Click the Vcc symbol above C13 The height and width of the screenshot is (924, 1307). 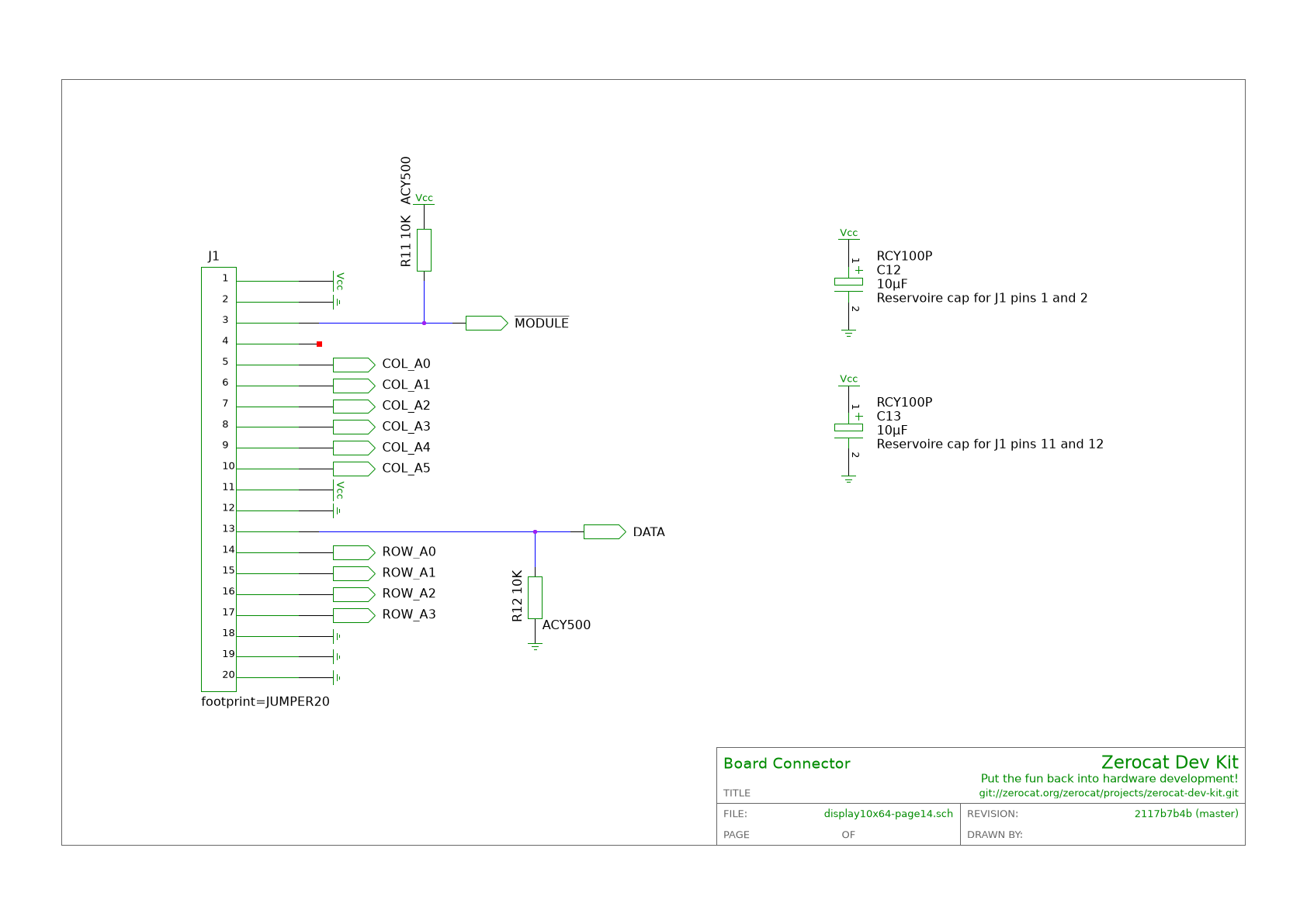(848, 381)
